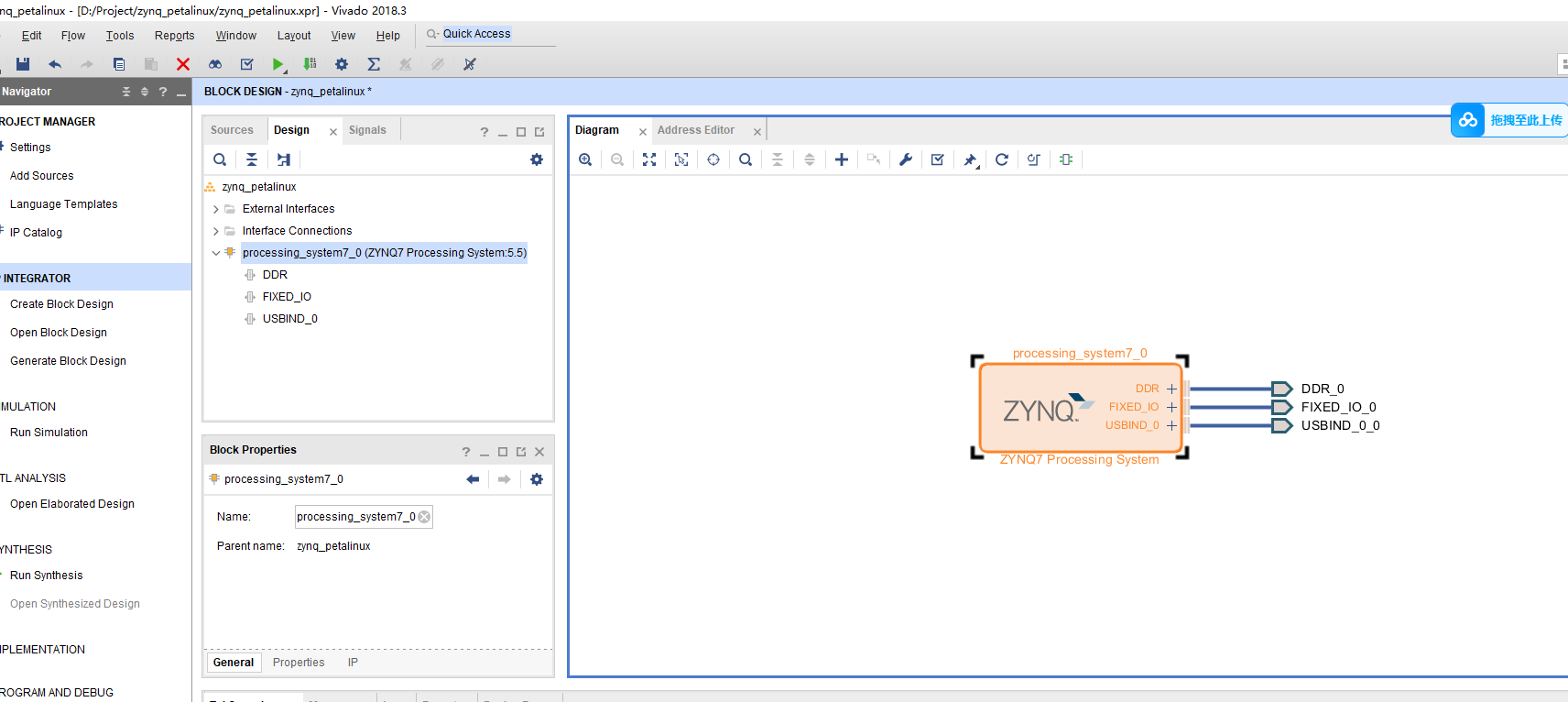Image resolution: width=1568 pixels, height=702 pixels.
Task: Open the Window menu
Action: 235,36
